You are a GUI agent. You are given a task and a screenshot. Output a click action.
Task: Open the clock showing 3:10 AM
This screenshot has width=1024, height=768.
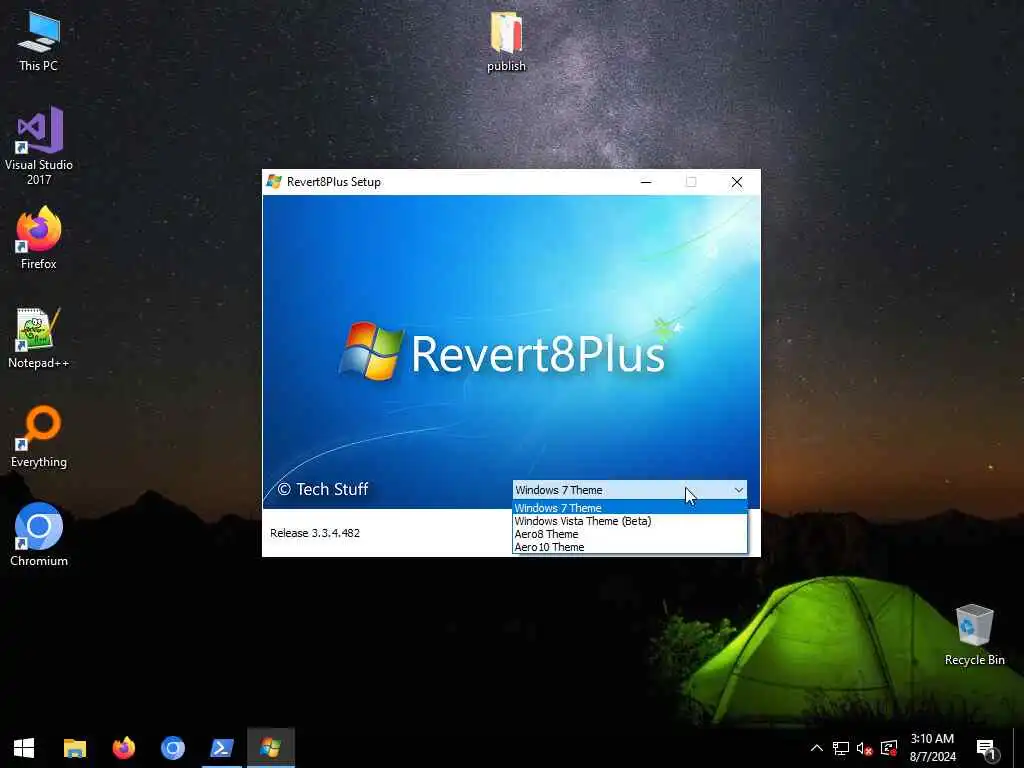pos(932,748)
